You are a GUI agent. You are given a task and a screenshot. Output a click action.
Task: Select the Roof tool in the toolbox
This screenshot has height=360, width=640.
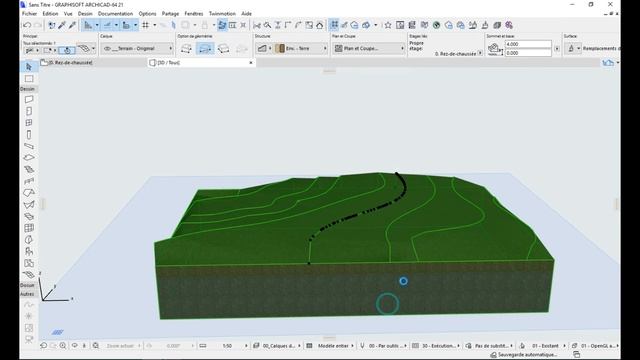click(x=29, y=193)
